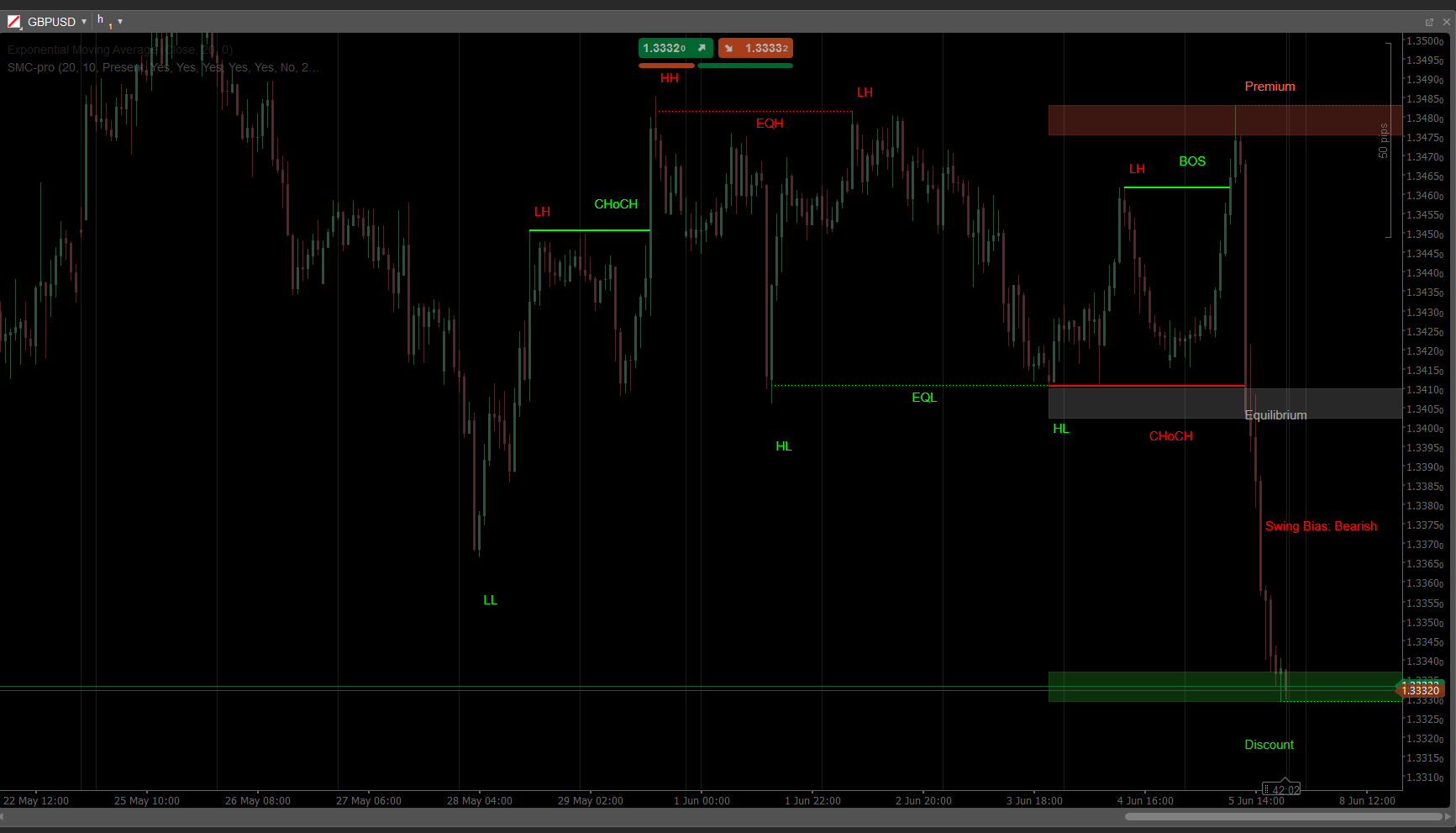
Task: Click the 8 Jun 12:00 time axis label
Action: click(x=1367, y=801)
